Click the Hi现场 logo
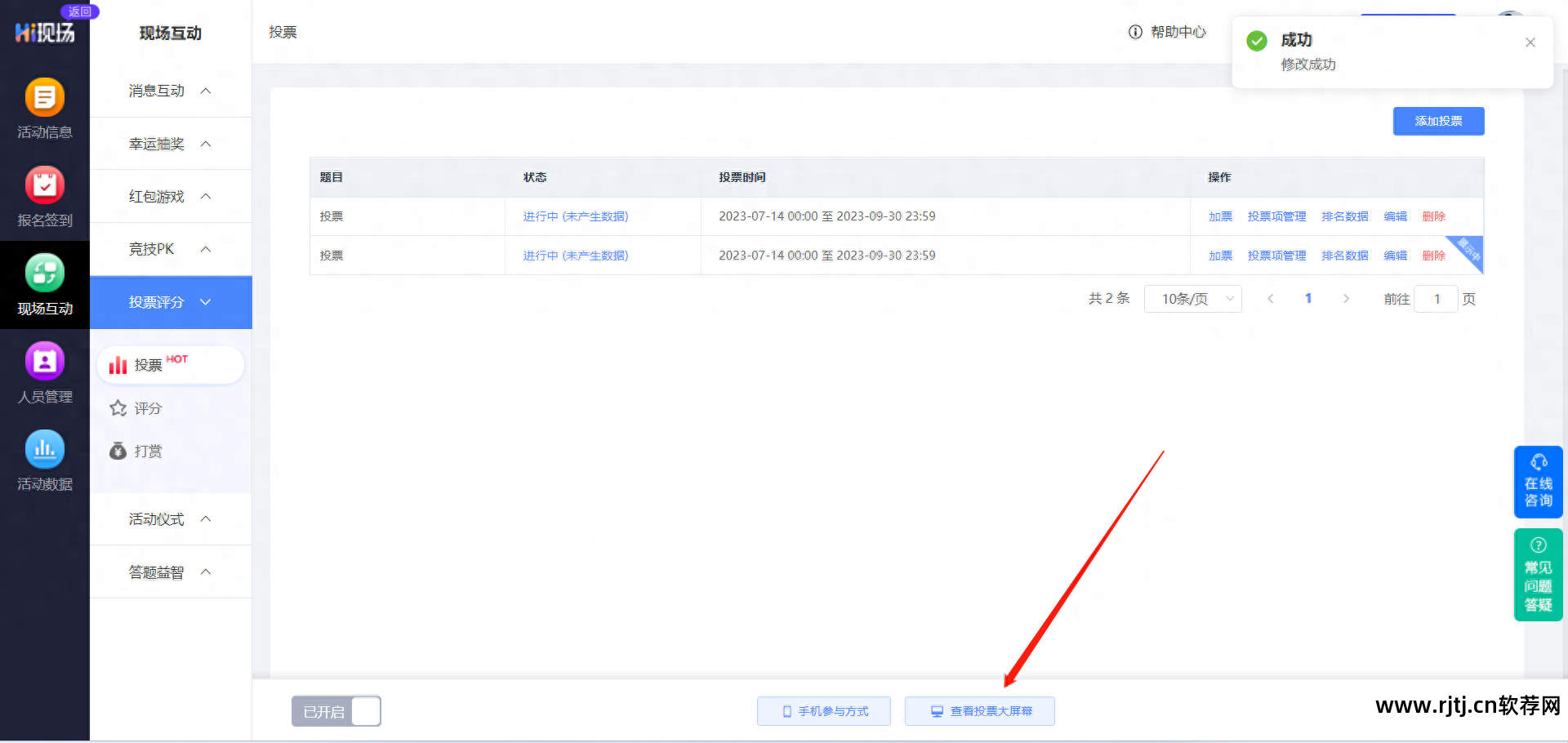This screenshot has width=1568, height=743. click(x=45, y=33)
